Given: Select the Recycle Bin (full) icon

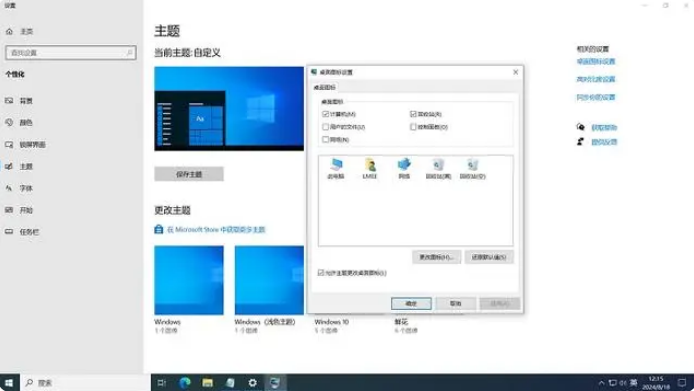Looking at the screenshot, I should click(x=438, y=168).
